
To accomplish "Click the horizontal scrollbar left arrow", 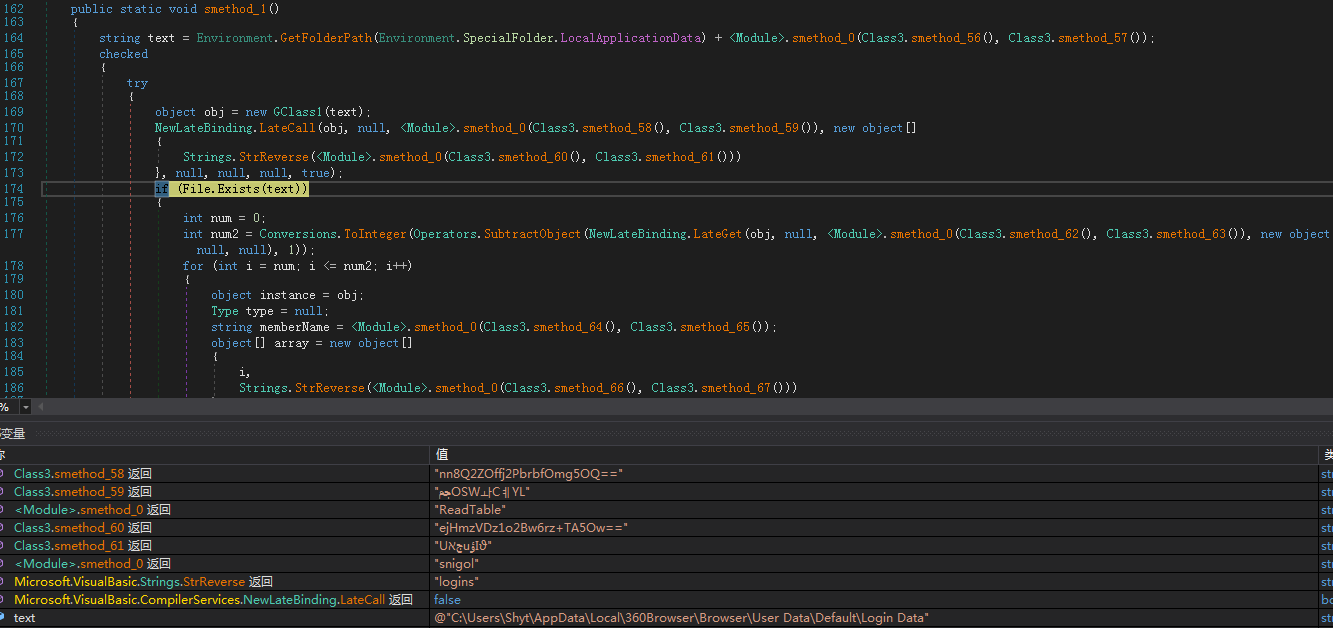I will (x=42, y=407).
